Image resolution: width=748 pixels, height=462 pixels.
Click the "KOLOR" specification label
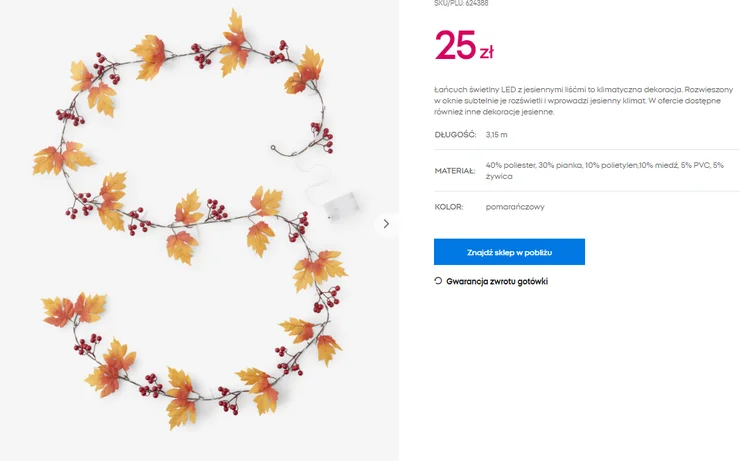[449, 207]
